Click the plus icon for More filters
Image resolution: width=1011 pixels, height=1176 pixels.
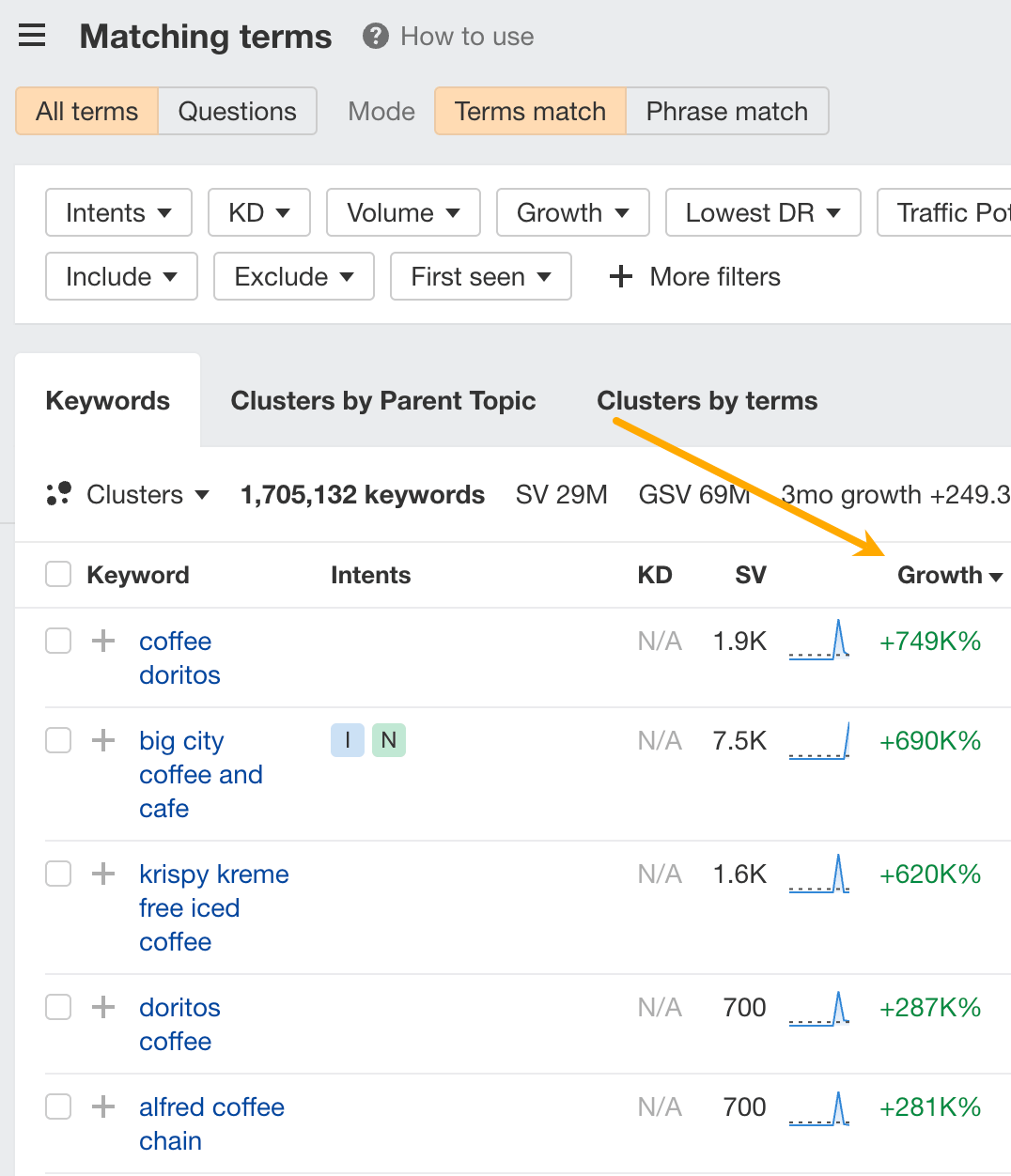click(x=620, y=276)
